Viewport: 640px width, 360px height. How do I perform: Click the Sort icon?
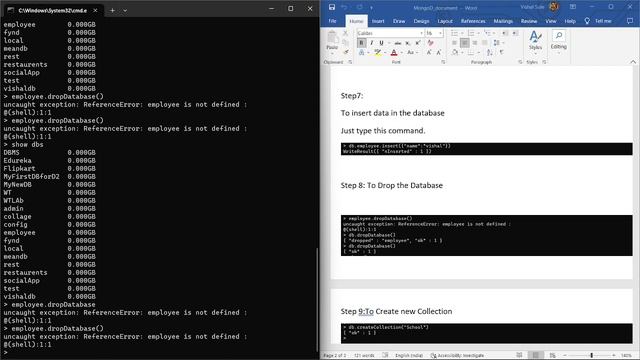tap(490, 53)
